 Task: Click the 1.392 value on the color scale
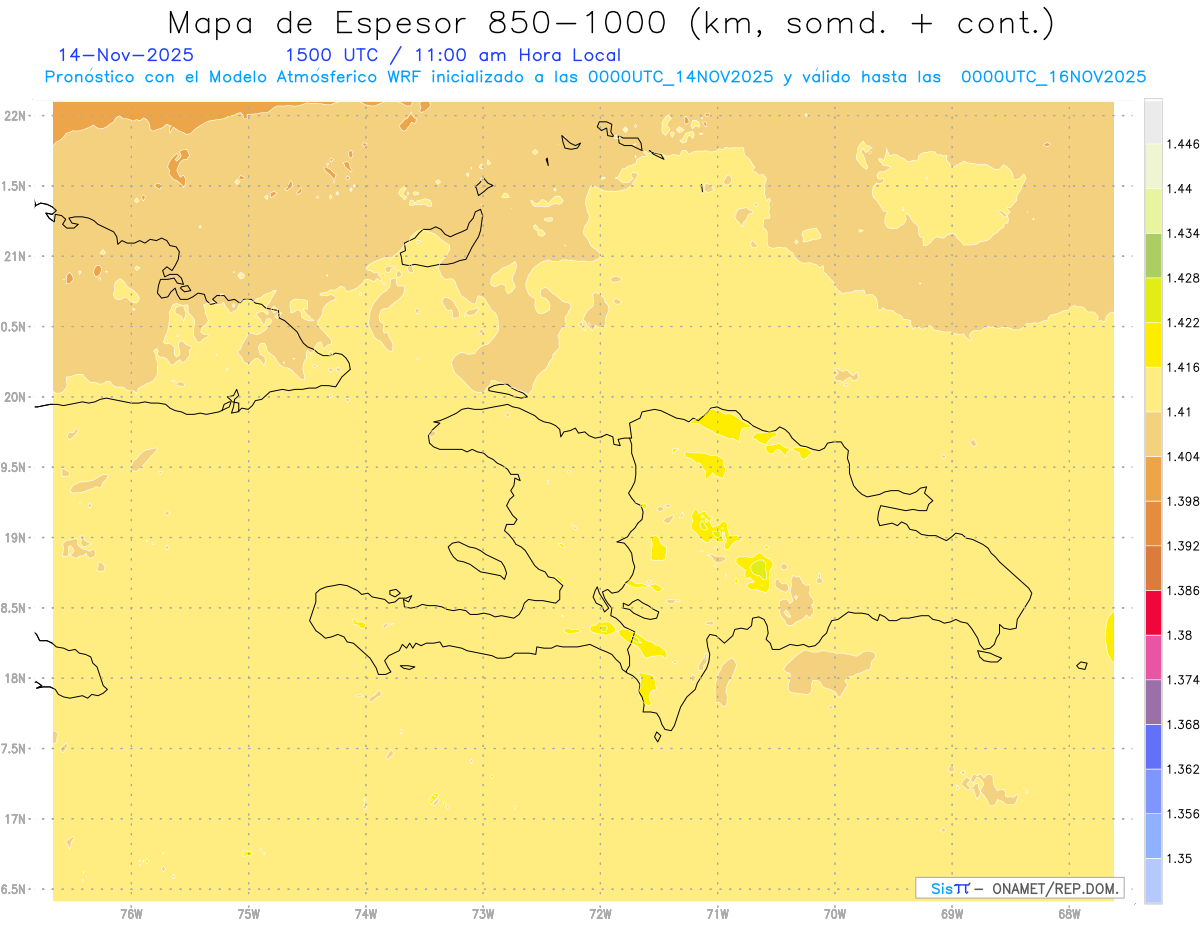1183,546
